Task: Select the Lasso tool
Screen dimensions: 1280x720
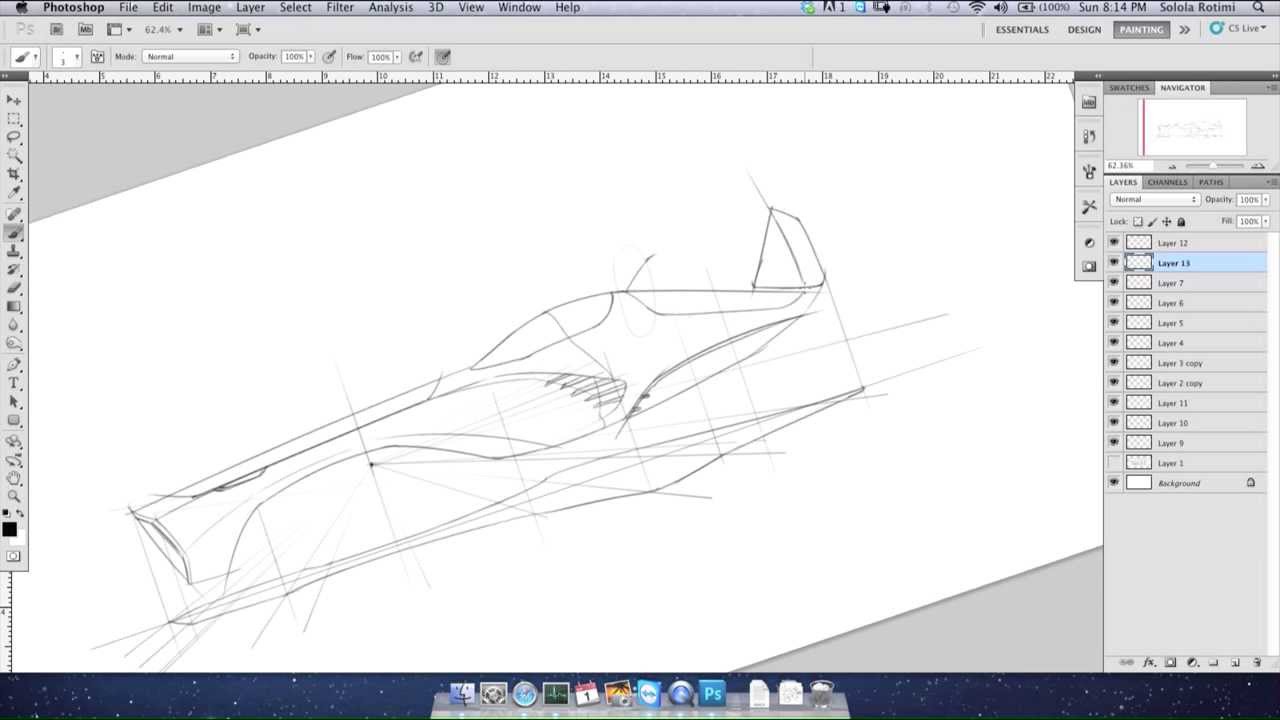Action: point(14,137)
